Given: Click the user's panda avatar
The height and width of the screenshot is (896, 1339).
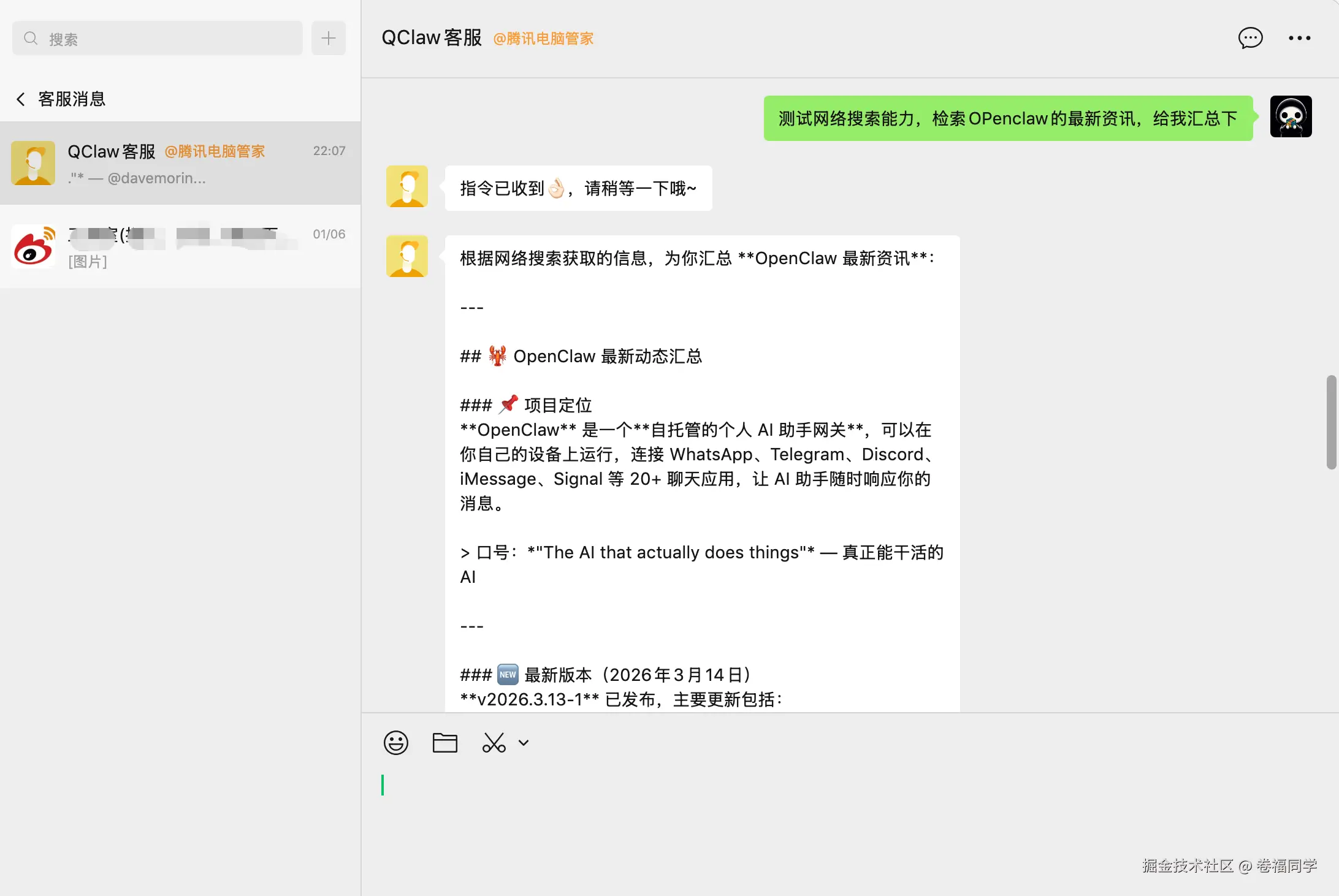Looking at the screenshot, I should pyautogui.click(x=1291, y=116).
